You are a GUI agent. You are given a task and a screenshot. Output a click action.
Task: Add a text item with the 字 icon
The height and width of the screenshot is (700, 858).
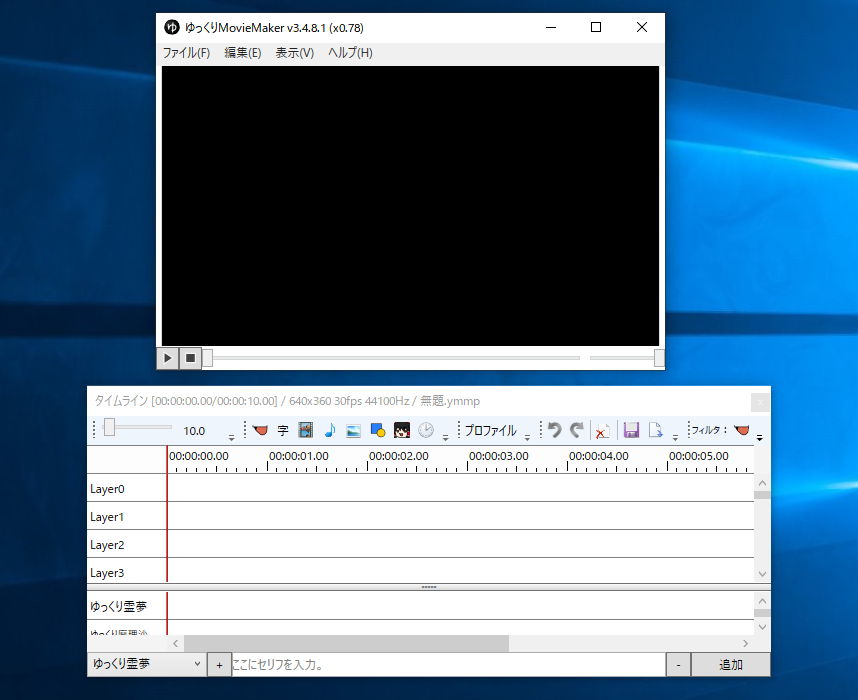(x=283, y=430)
